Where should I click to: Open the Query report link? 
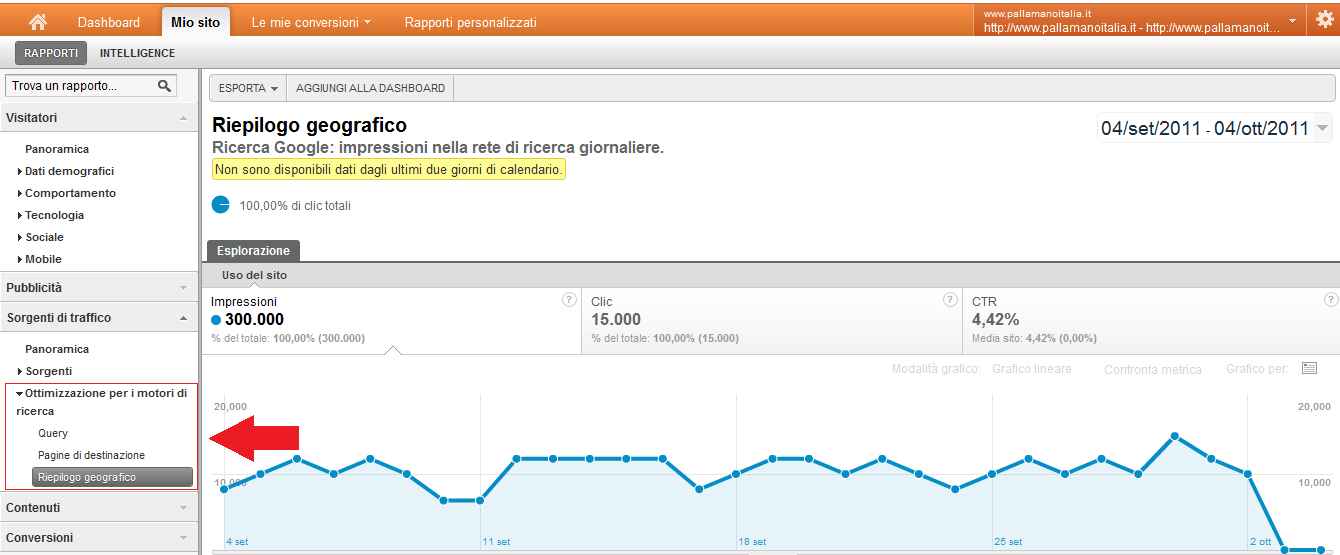[x=53, y=433]
